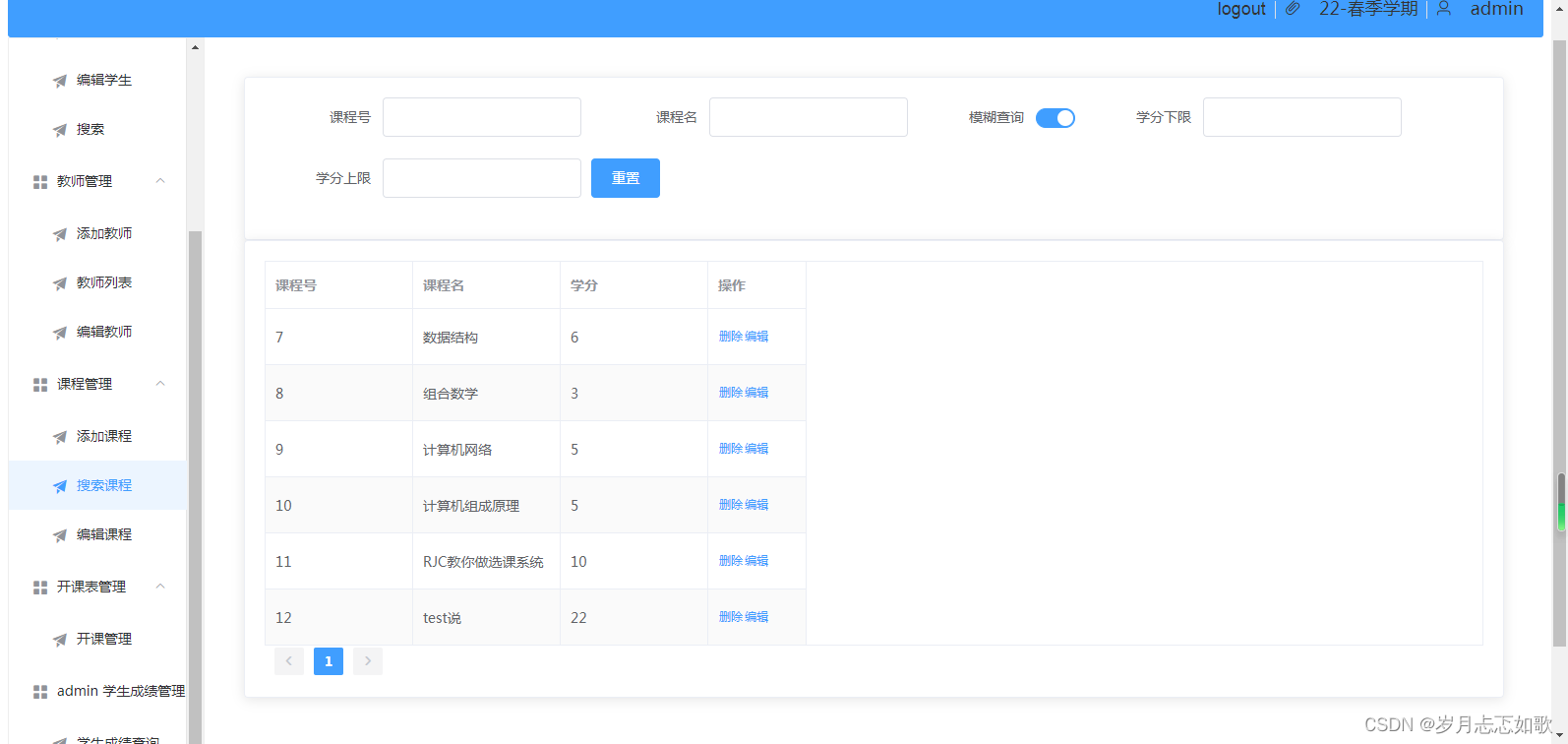Screen dimensions: 1568x744
Task: Click the 计算机组成原理 course name cell
Action: (487, 506)
